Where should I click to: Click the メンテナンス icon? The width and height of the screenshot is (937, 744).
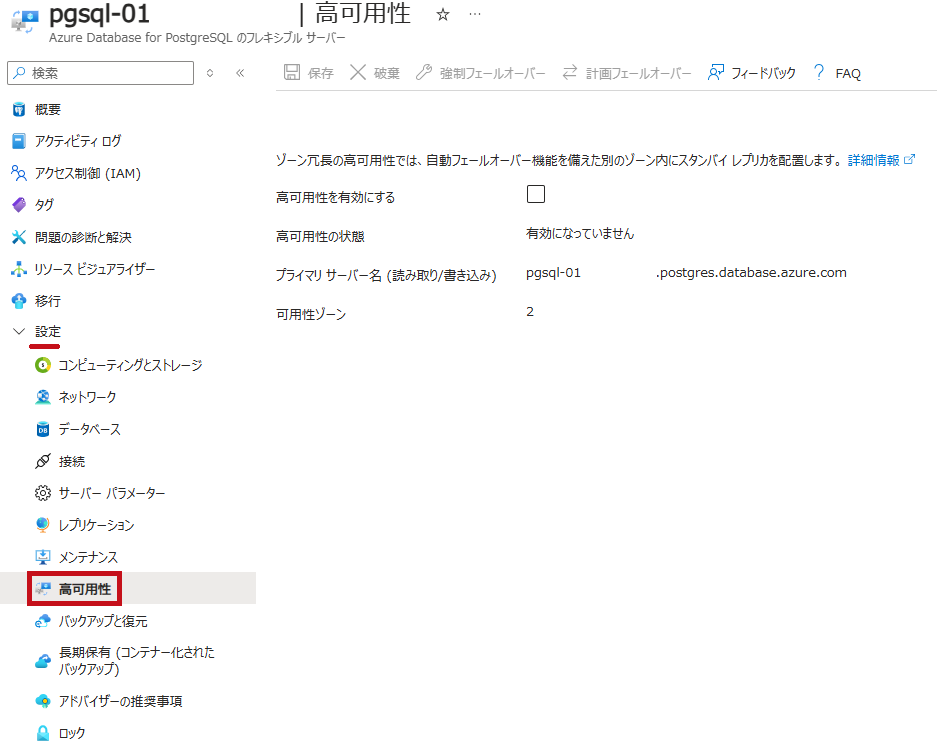point(43,557)
